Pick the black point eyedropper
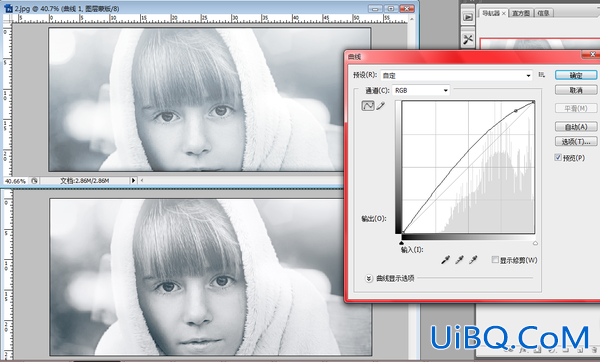Screen dimensions: 600x362 click(x=445, y=260)
